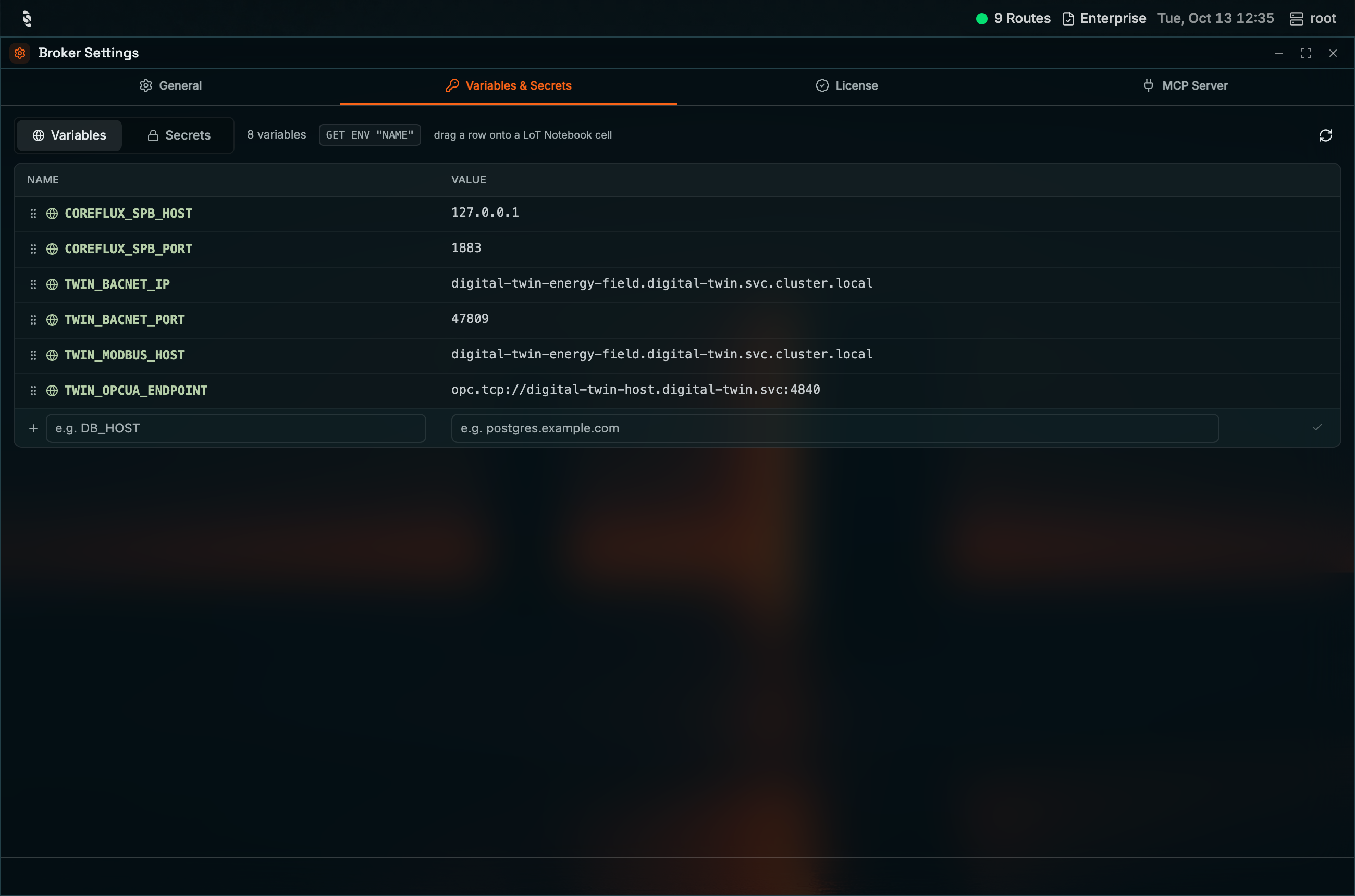Click the globe icon beside COREFLUX_SPB_HOST

tap(52, 214)
